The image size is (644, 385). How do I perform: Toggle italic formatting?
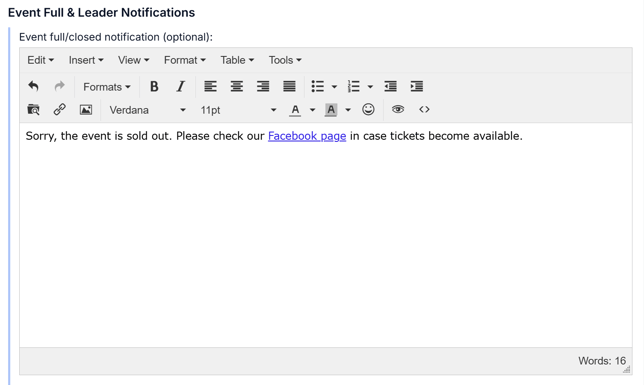(x=180, y=87)
